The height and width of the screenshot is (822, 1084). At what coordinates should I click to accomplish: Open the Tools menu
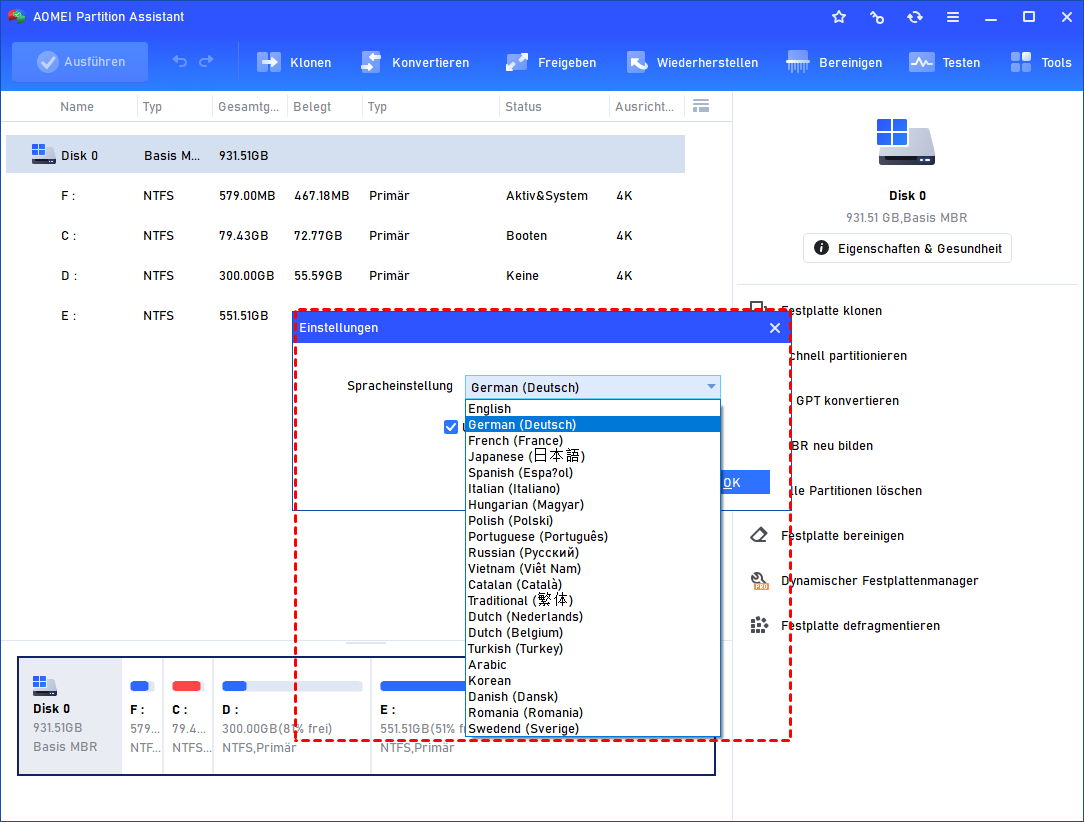pyautogui.click(x=1040, y=62)
